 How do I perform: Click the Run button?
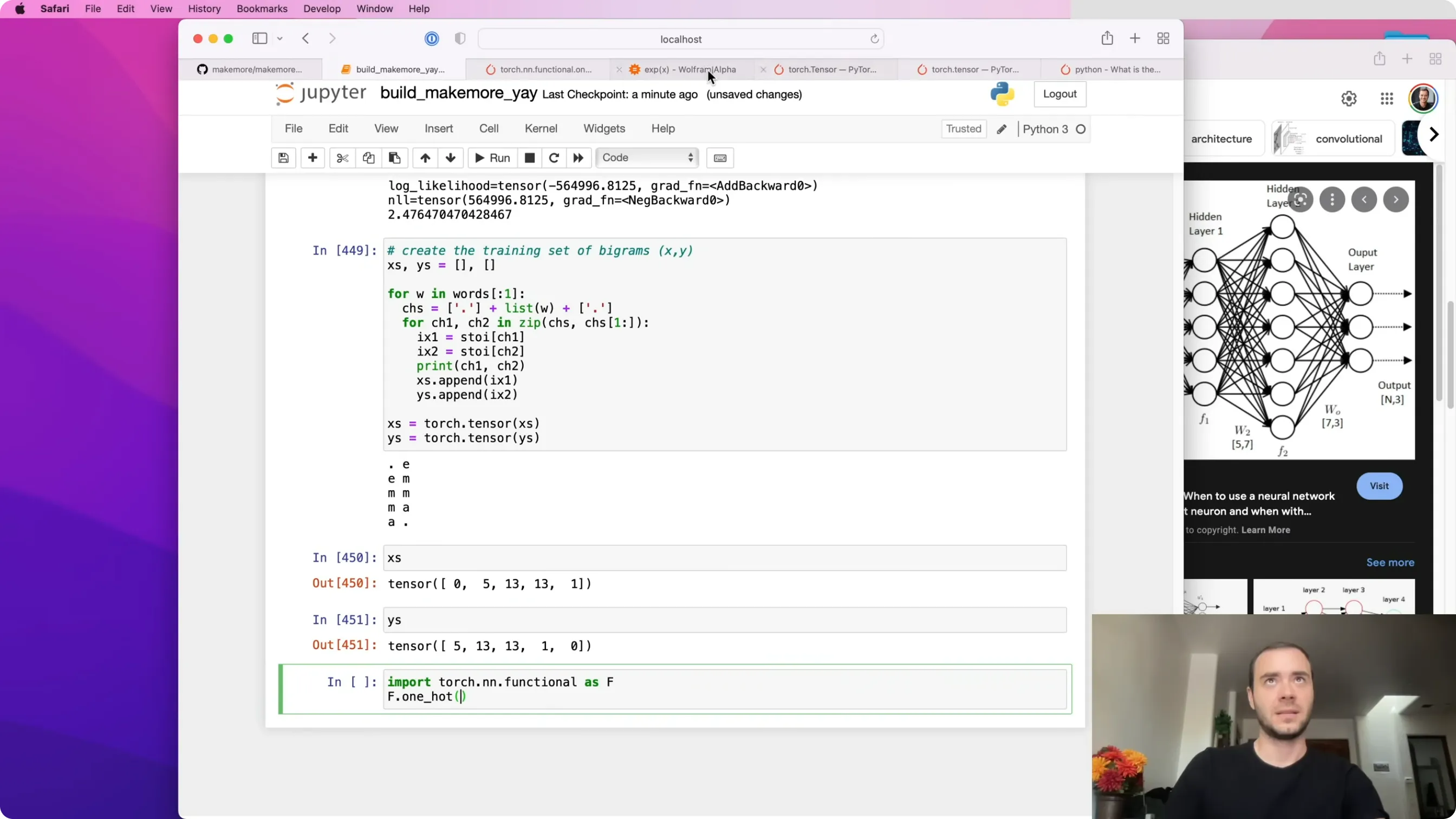coord(492,158)
